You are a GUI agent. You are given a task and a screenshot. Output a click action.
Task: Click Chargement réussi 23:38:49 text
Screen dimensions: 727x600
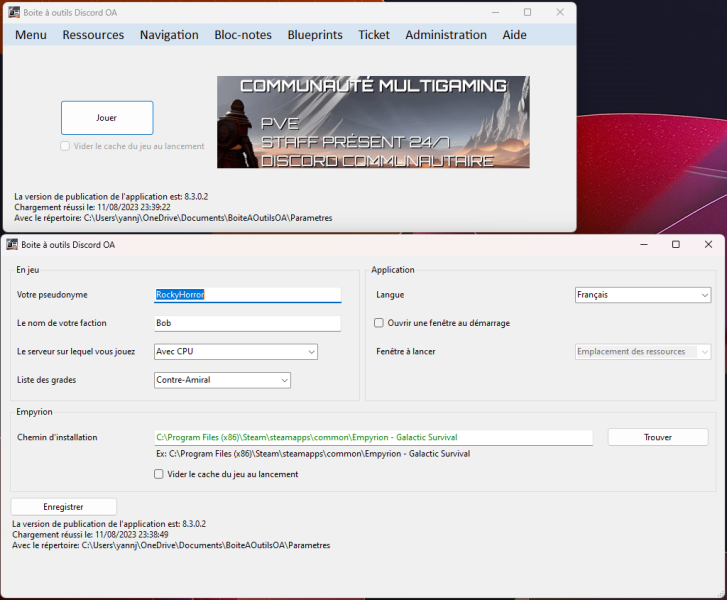(90, 535)
